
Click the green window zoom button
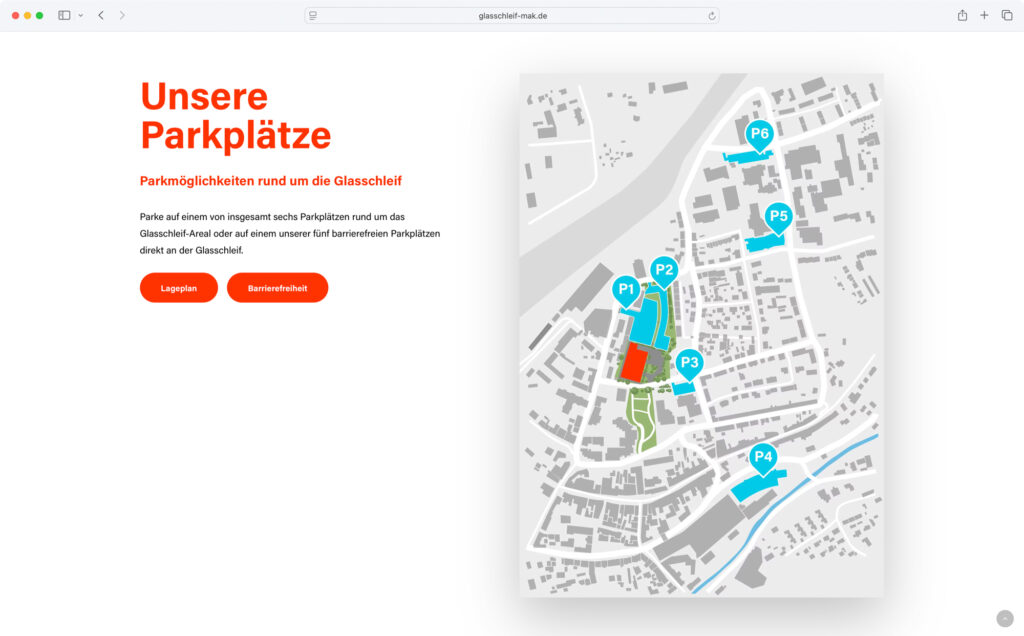pos(39,15)
